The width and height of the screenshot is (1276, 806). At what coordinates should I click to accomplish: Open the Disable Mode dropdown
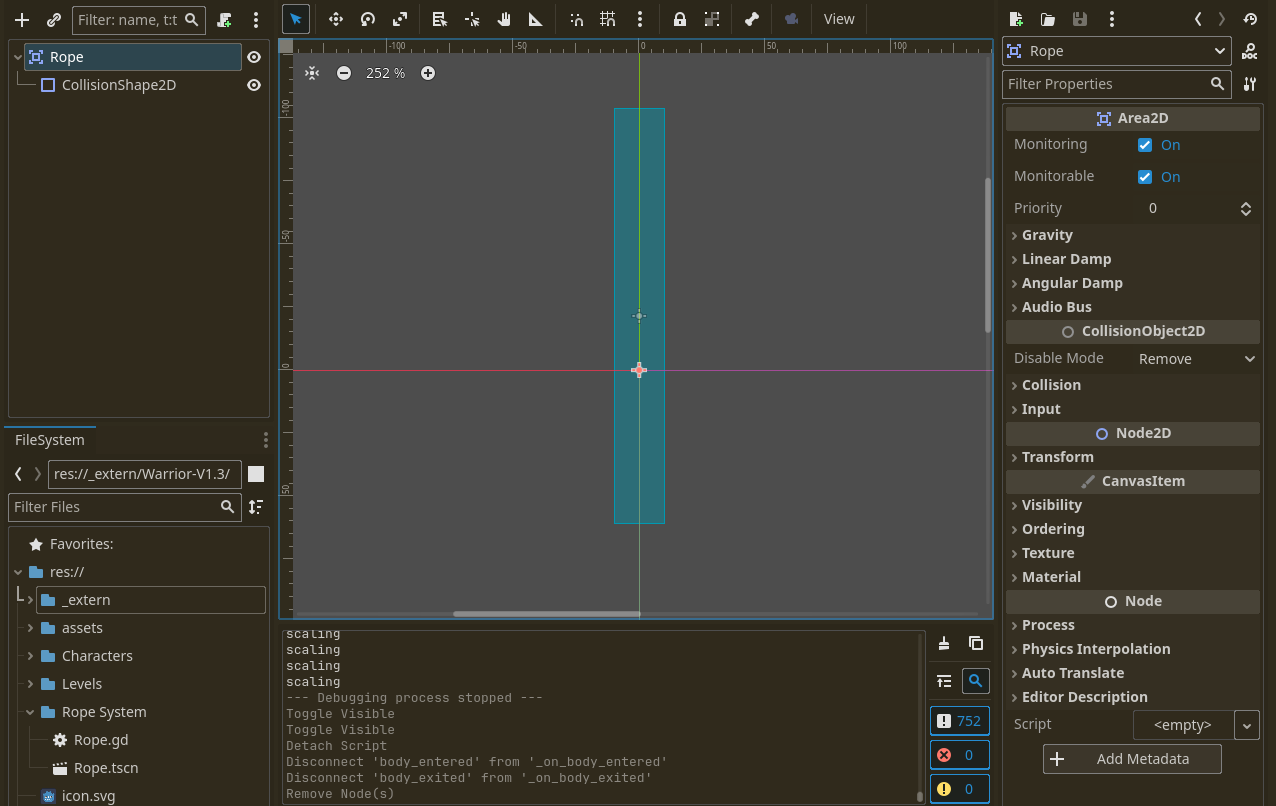point(1196,359)
